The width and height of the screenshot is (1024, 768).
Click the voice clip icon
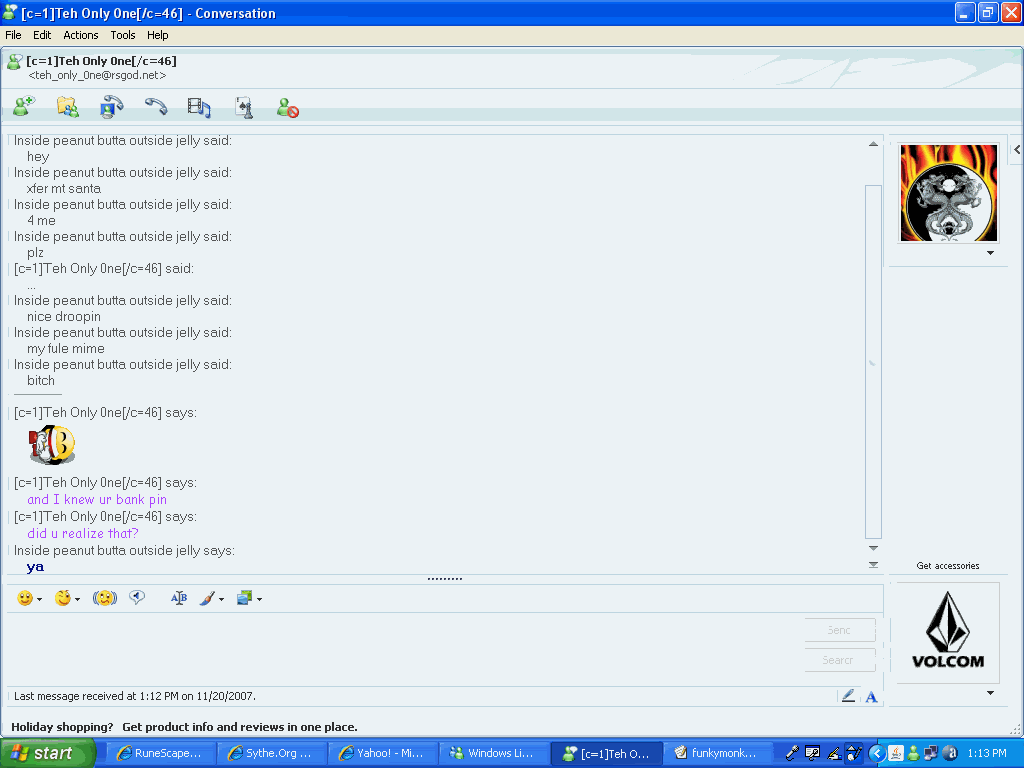click(x=137, y=598)
